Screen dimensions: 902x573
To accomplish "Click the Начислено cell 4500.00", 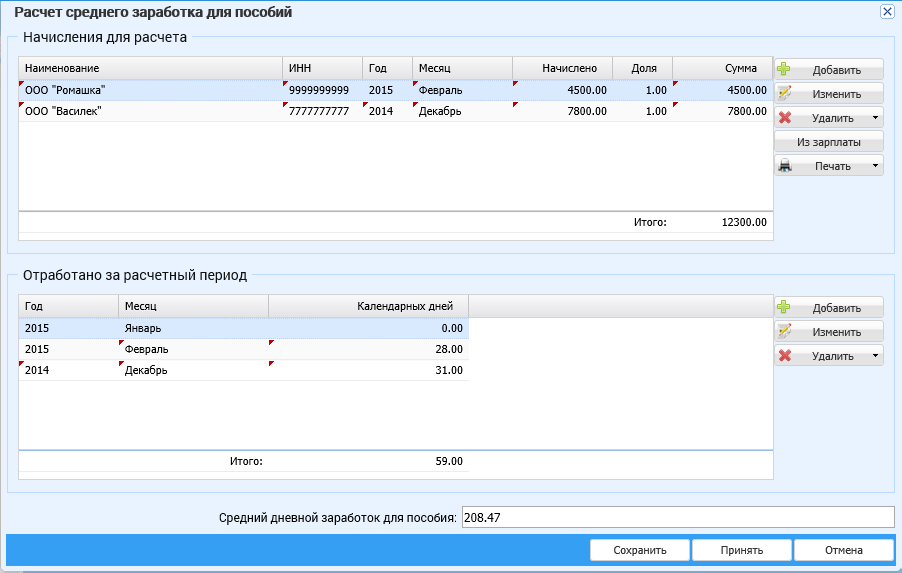I will point(563,90).
